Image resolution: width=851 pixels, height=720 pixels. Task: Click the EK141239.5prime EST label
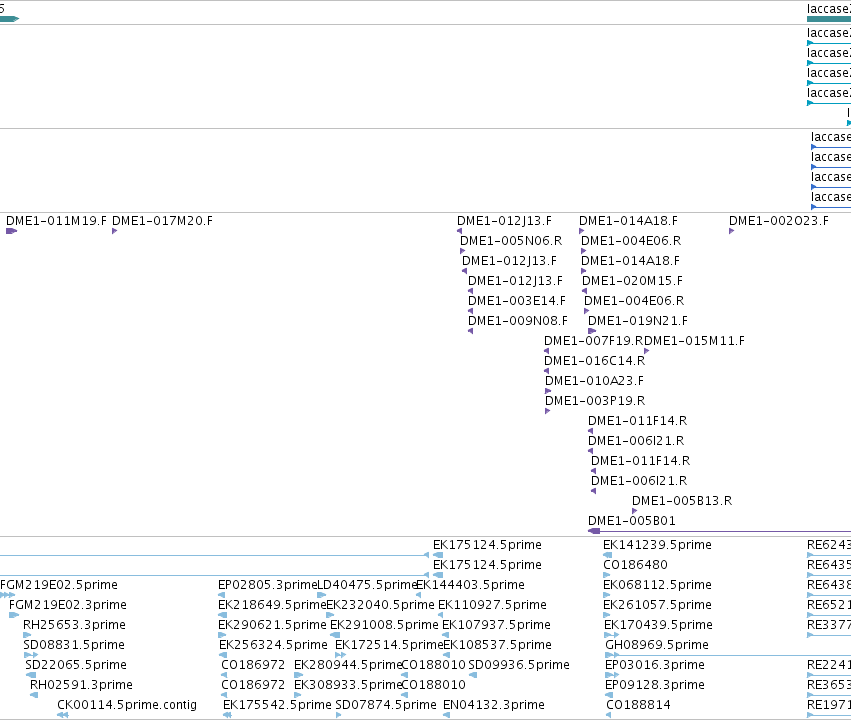(x=657, y=545)
